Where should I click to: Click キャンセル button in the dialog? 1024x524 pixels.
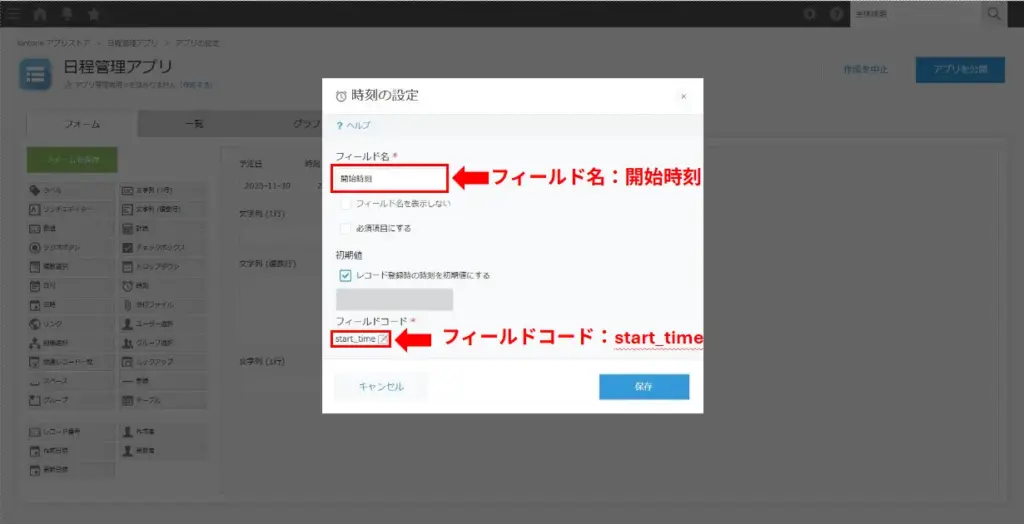pos(381,387)
